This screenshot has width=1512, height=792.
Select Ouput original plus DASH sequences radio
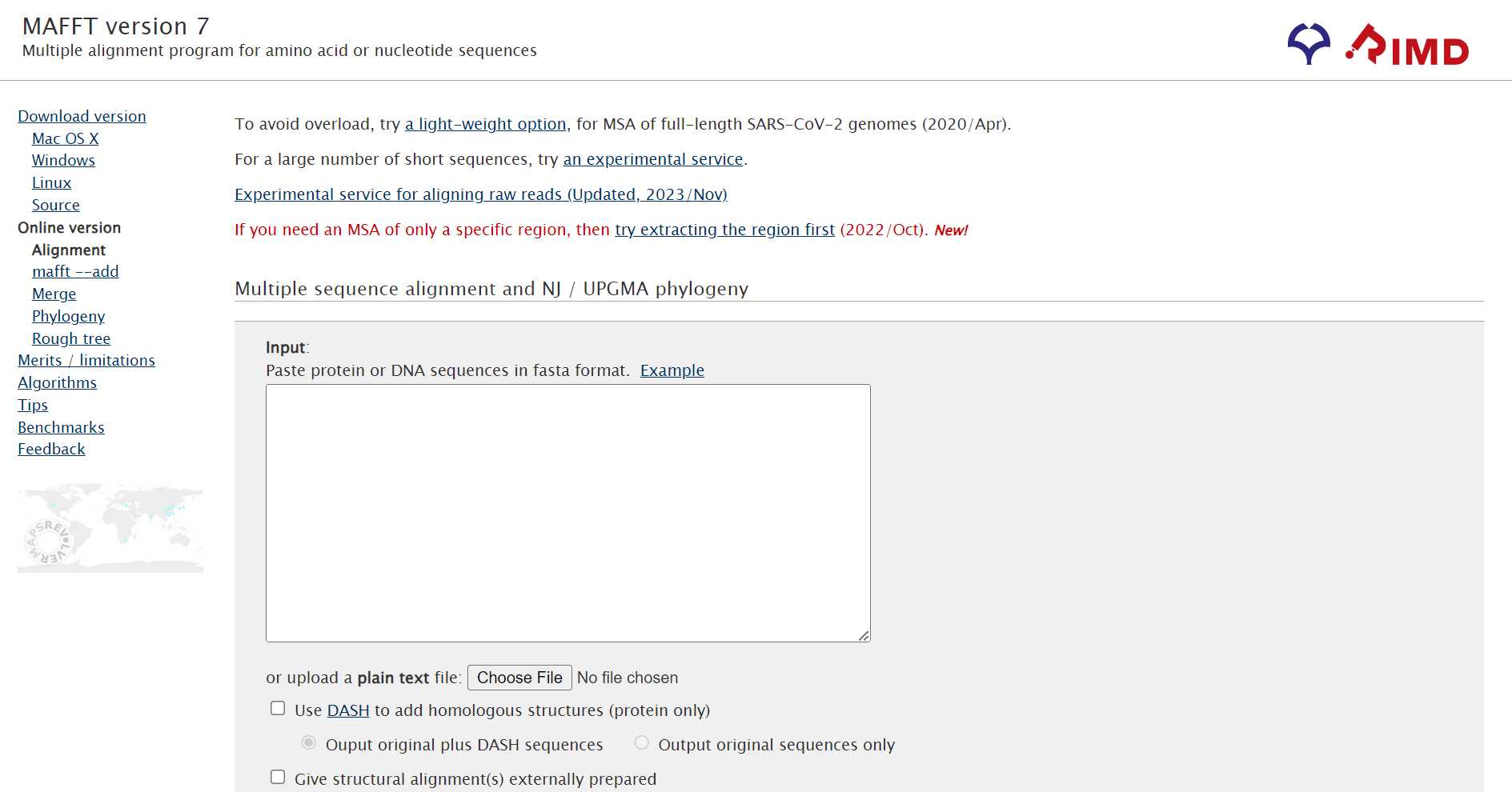pyautogui.click(x=309, y=742)
